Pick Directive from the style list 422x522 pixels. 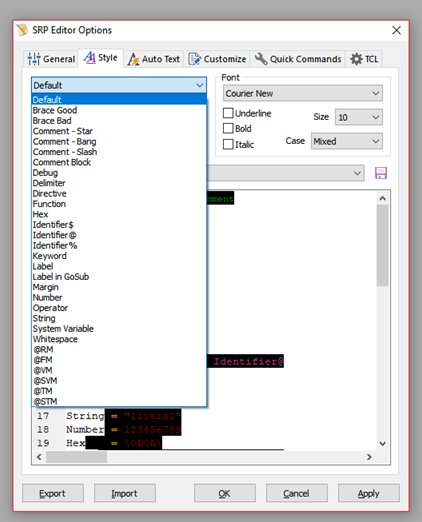coord(119,193)
